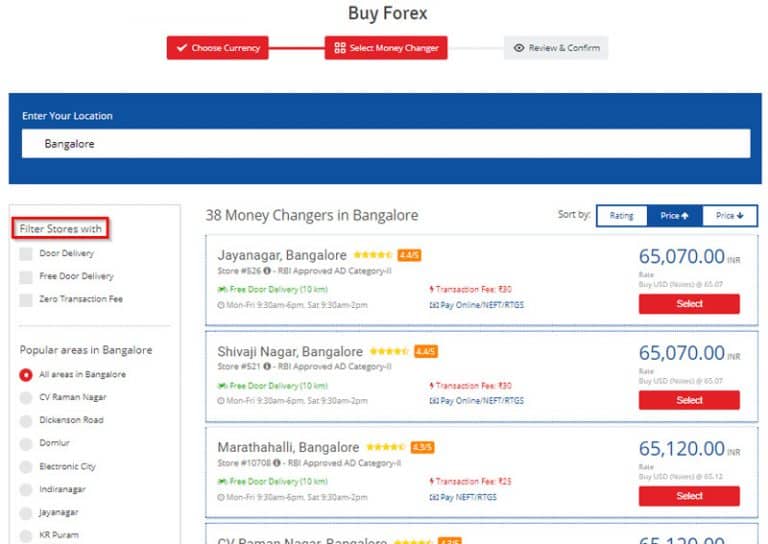Check the Free Door Delivery filter
This screenshot has height=544, width=768.
[26, 277]
